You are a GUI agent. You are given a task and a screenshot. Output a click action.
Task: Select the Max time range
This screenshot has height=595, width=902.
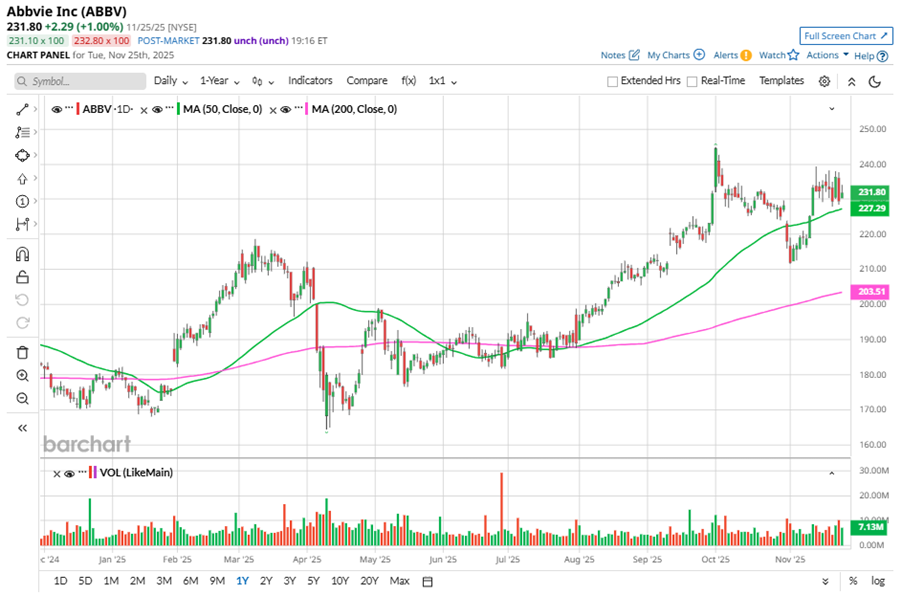point(399,581)
